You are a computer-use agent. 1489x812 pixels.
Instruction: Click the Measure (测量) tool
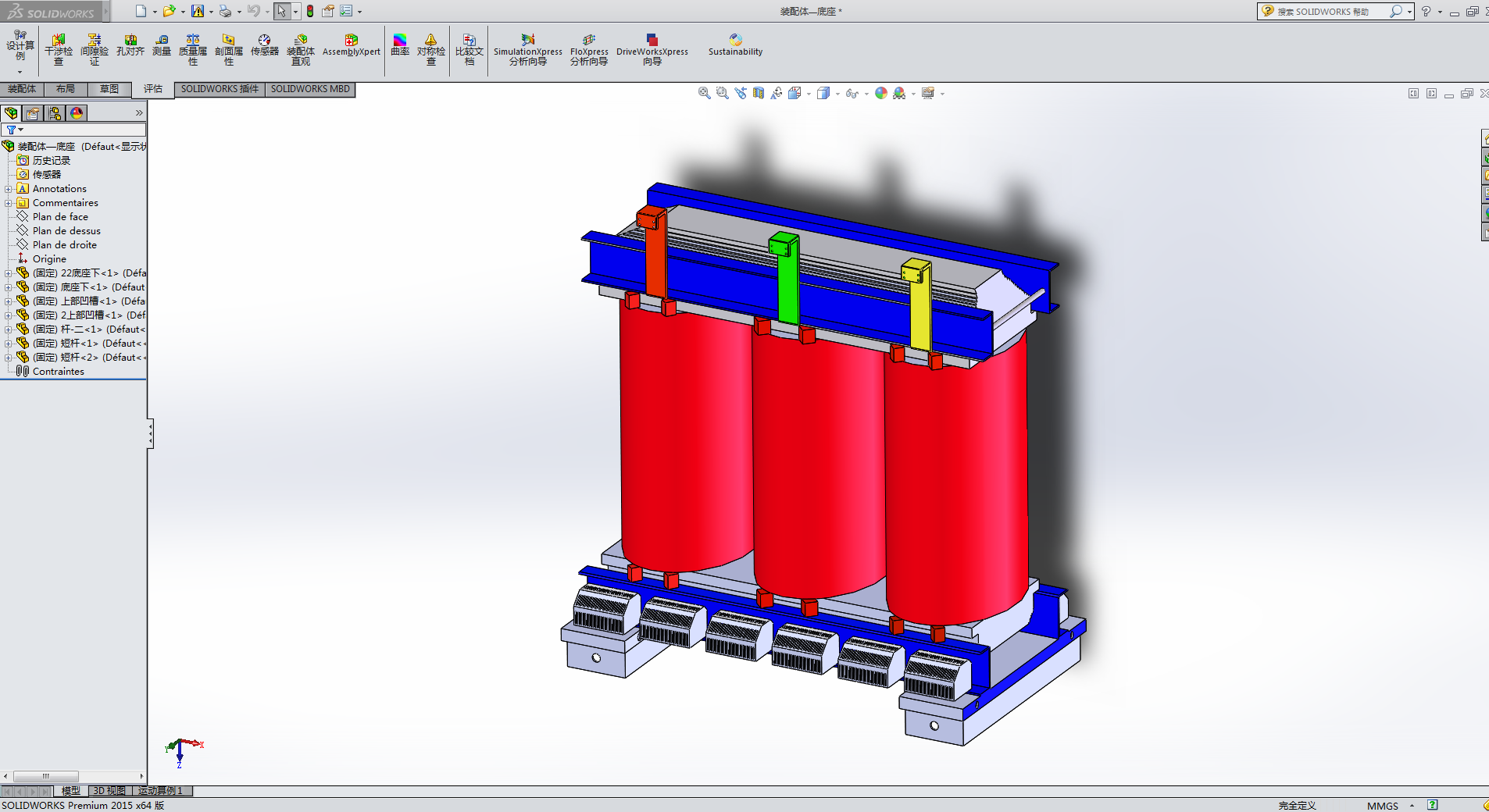(x=162, y=45)
